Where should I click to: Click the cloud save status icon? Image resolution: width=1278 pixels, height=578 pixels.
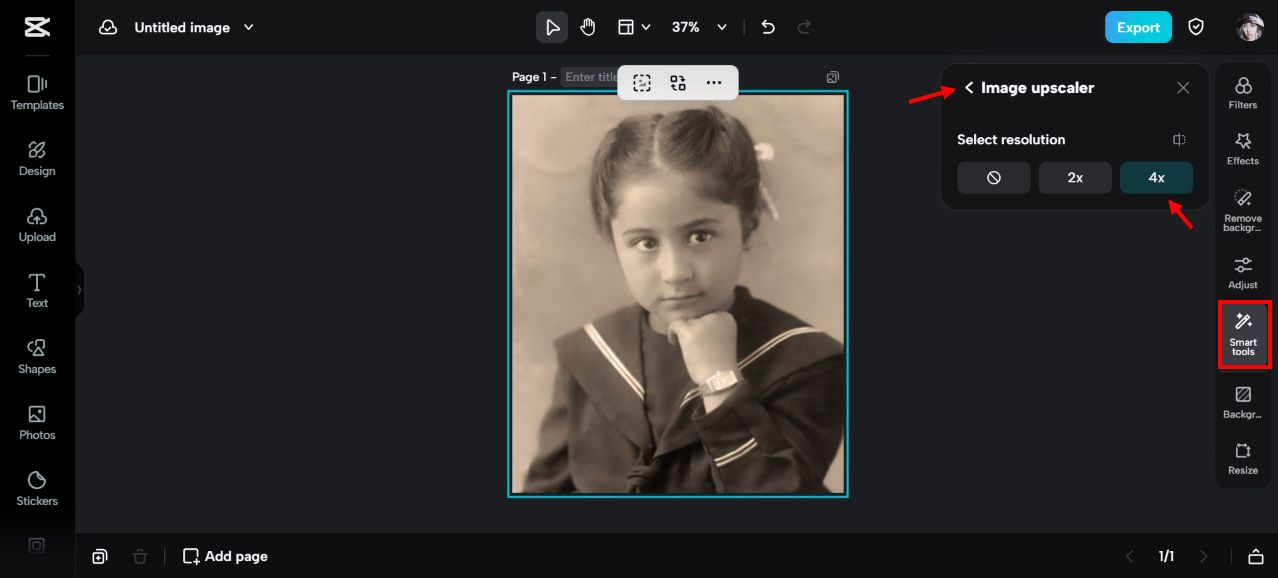[108, 27]
